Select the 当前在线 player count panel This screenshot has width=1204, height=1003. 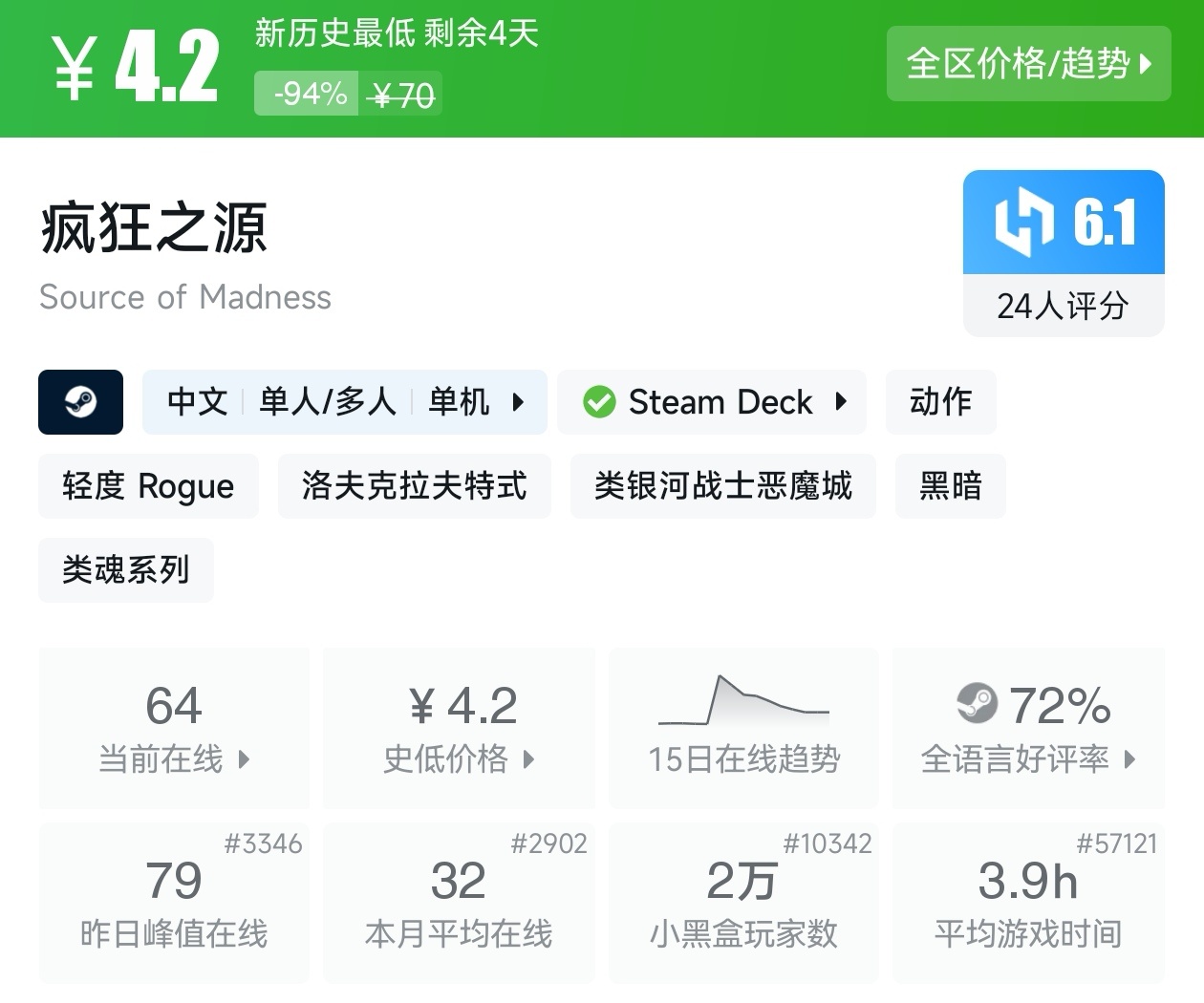point(174,726)
